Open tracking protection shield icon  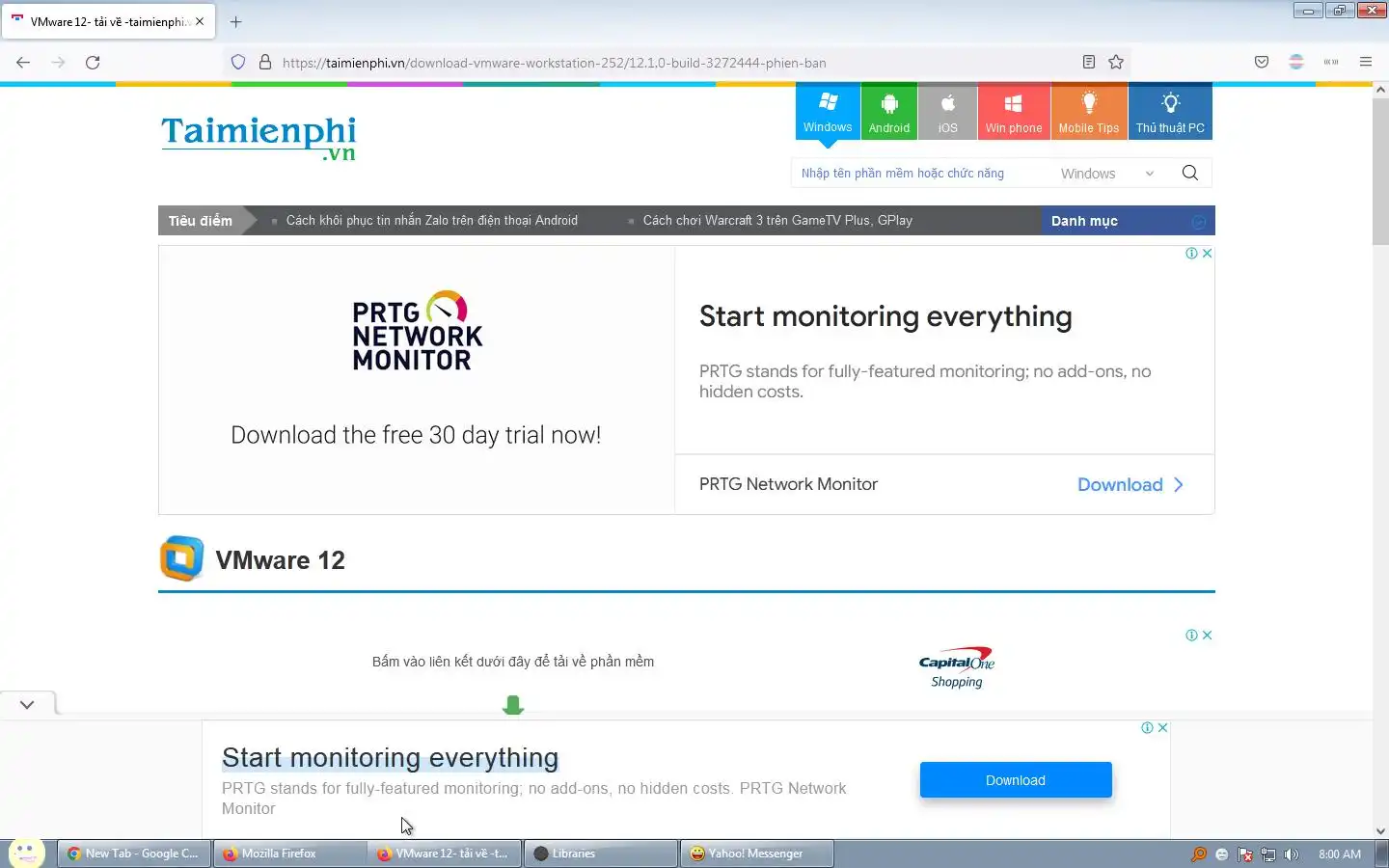click(x=238, y=63)
